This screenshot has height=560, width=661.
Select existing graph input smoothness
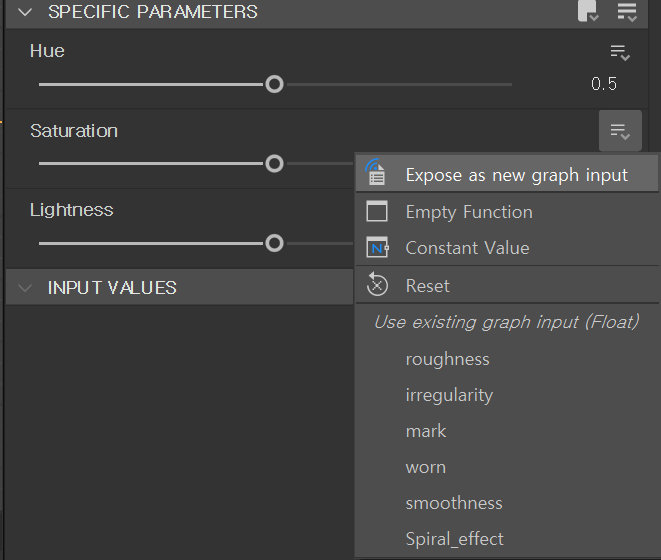tap(507, 503)
